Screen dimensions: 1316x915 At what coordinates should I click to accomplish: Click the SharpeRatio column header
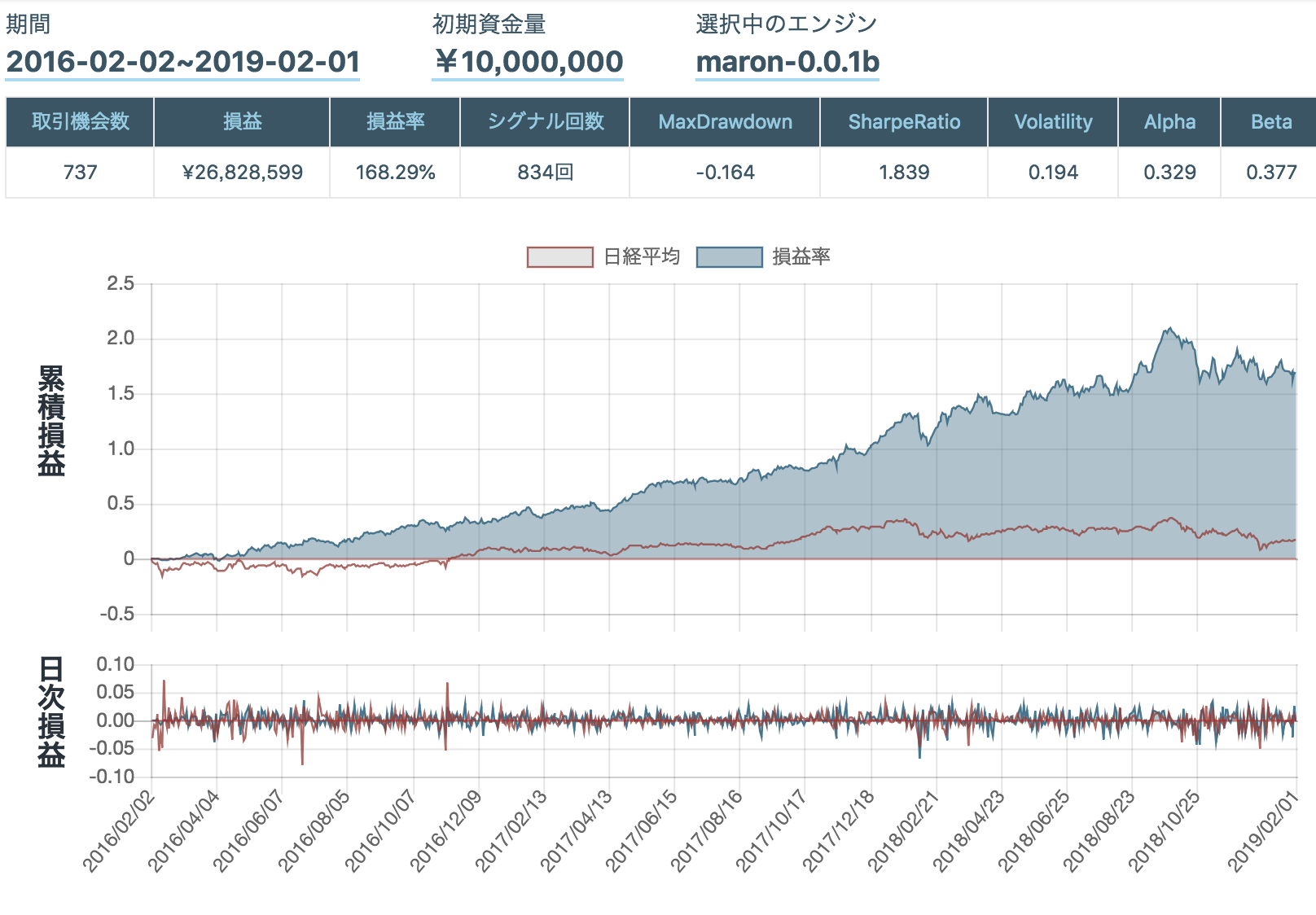pyautogui.click(x=904, y=122)
